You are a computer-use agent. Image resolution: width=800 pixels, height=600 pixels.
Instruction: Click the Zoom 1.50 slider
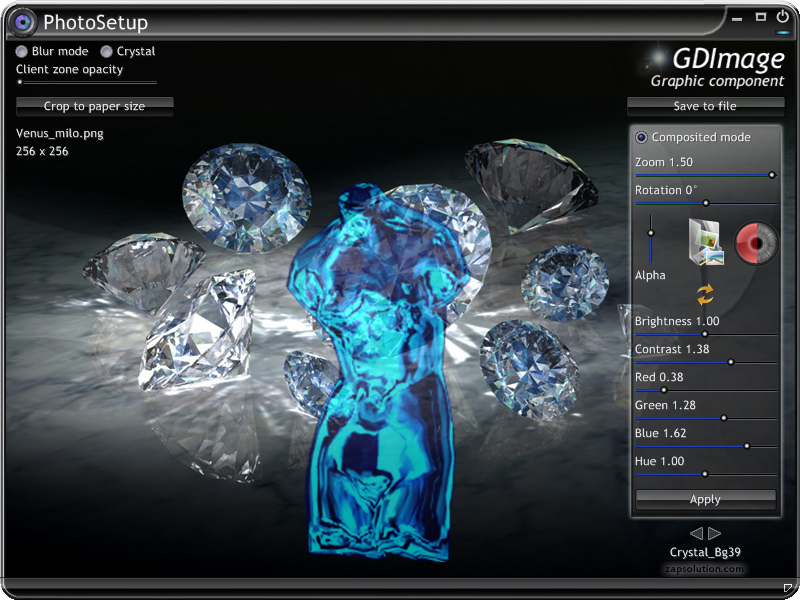tap(706, 175)
